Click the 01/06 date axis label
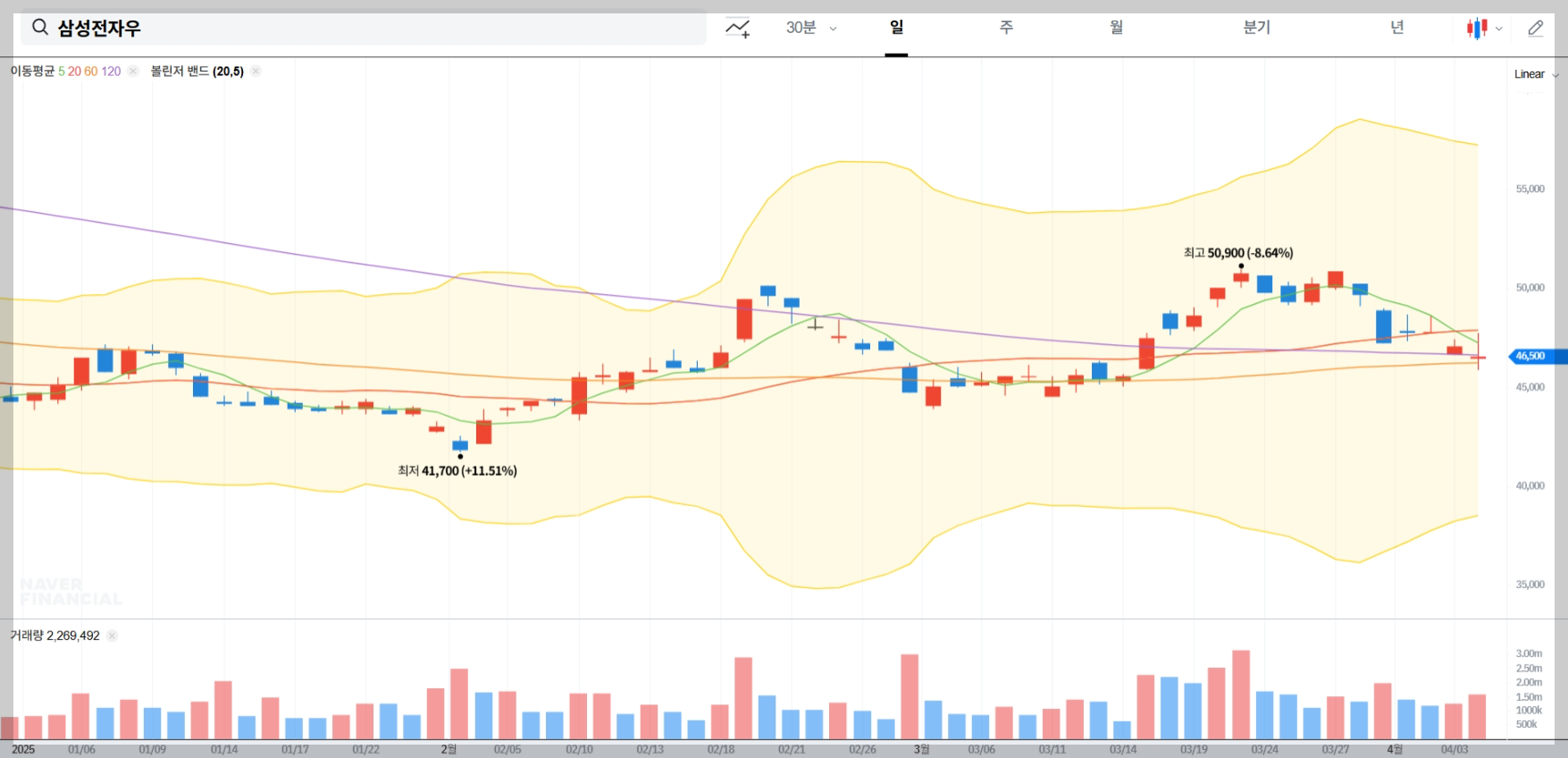 point(81,749)
